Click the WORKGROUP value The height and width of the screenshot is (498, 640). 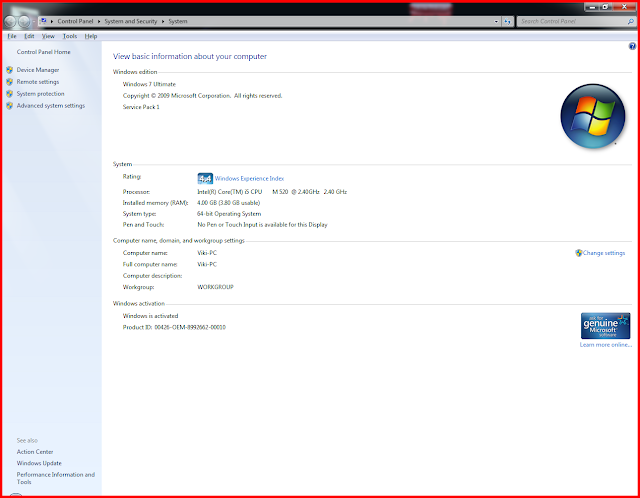point(216,287)
